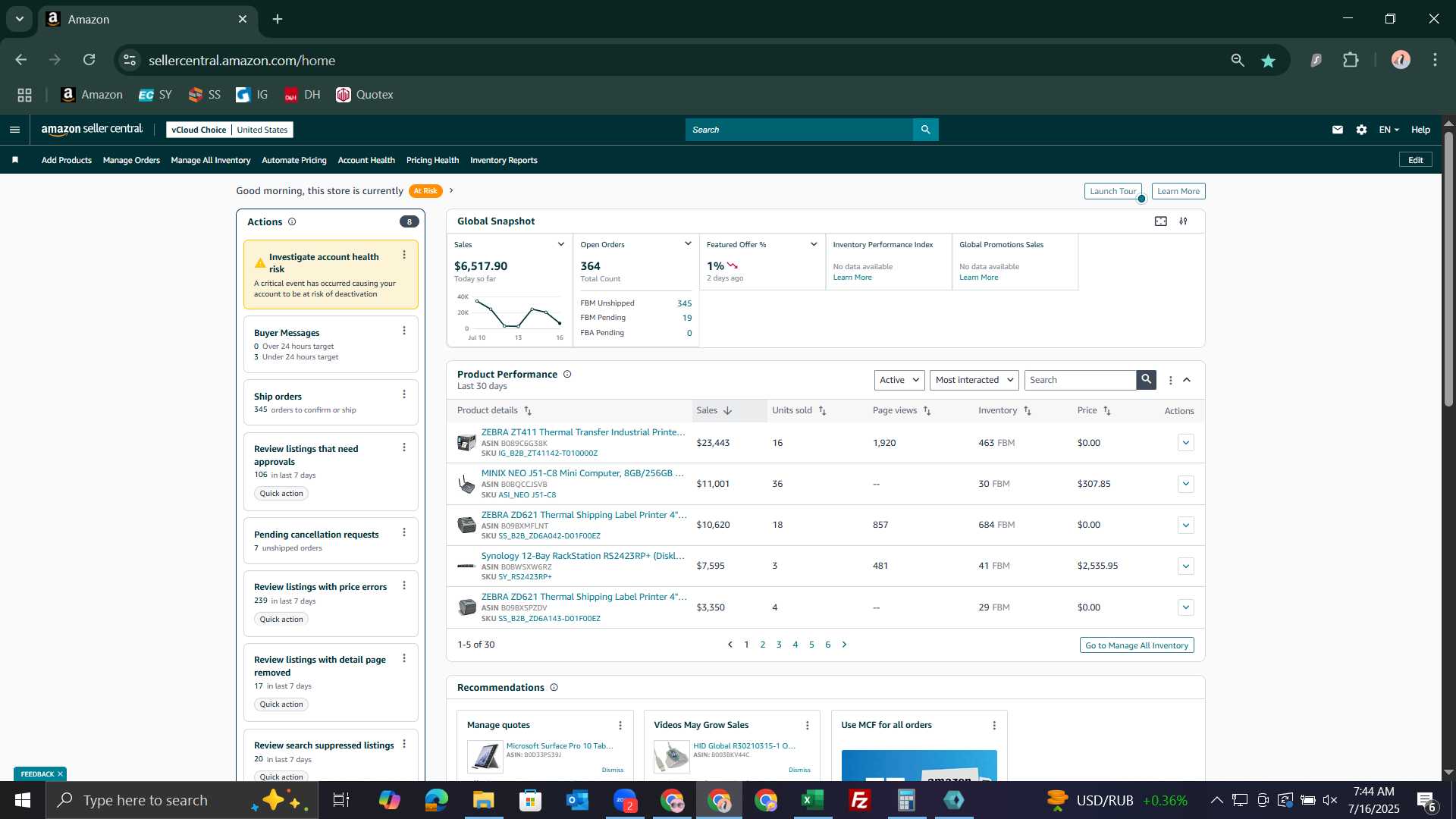Open Account Health navigation item
Viewport: 1456px width, 819px height.
pos(366,160)
